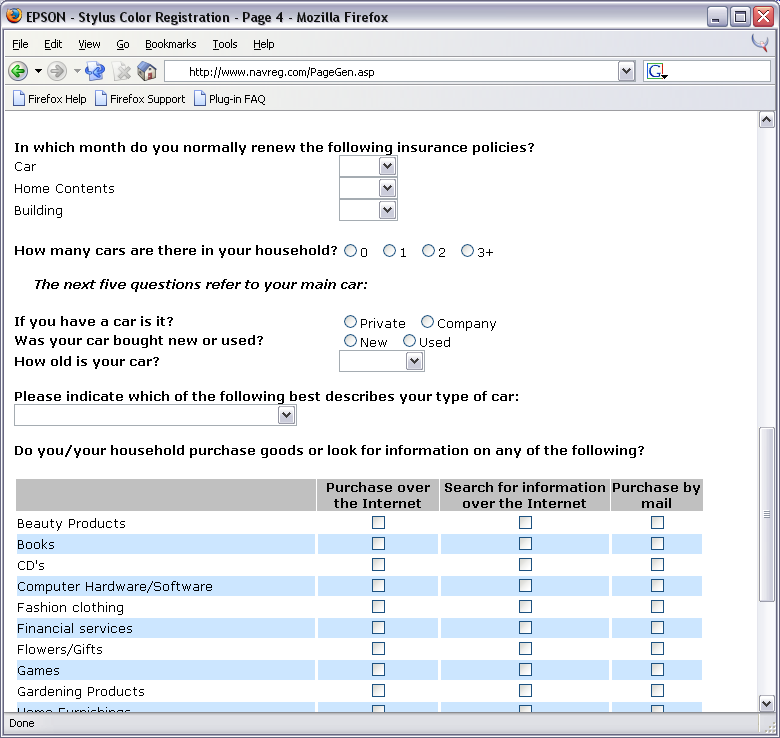Screen dimensions: 780x738
Task: Click the Forward navigation arrow
Action: click(57, 71)
